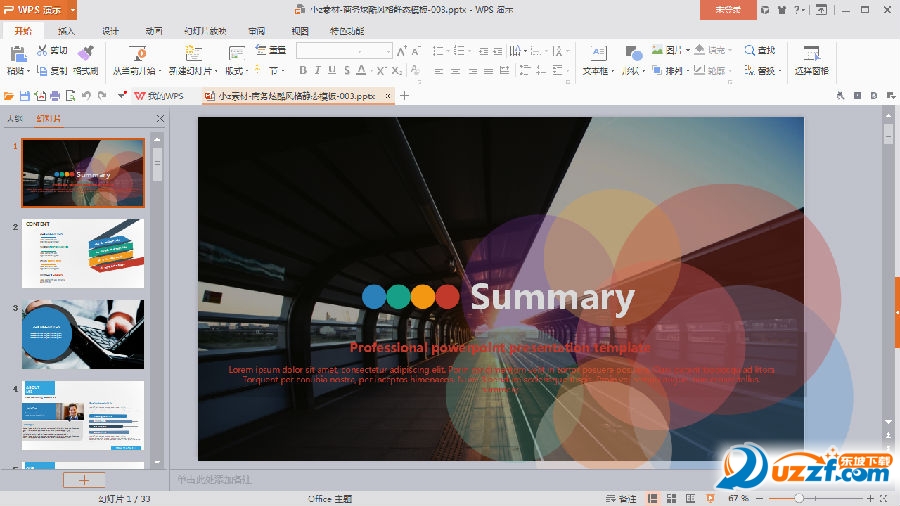900x506 pixels.
Task: Click the orange sign-in button in title bar
Action: pos(727,10)
